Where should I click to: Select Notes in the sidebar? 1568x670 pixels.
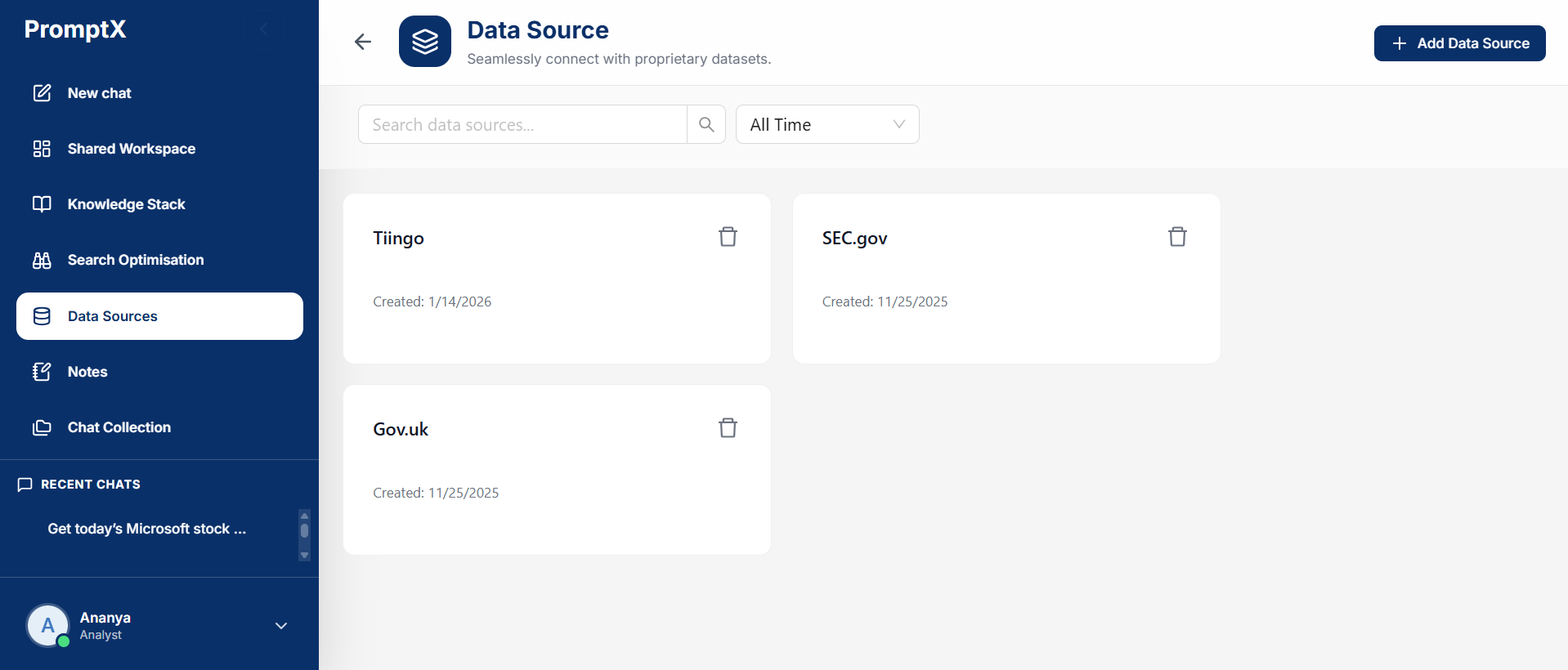(87, 372)
